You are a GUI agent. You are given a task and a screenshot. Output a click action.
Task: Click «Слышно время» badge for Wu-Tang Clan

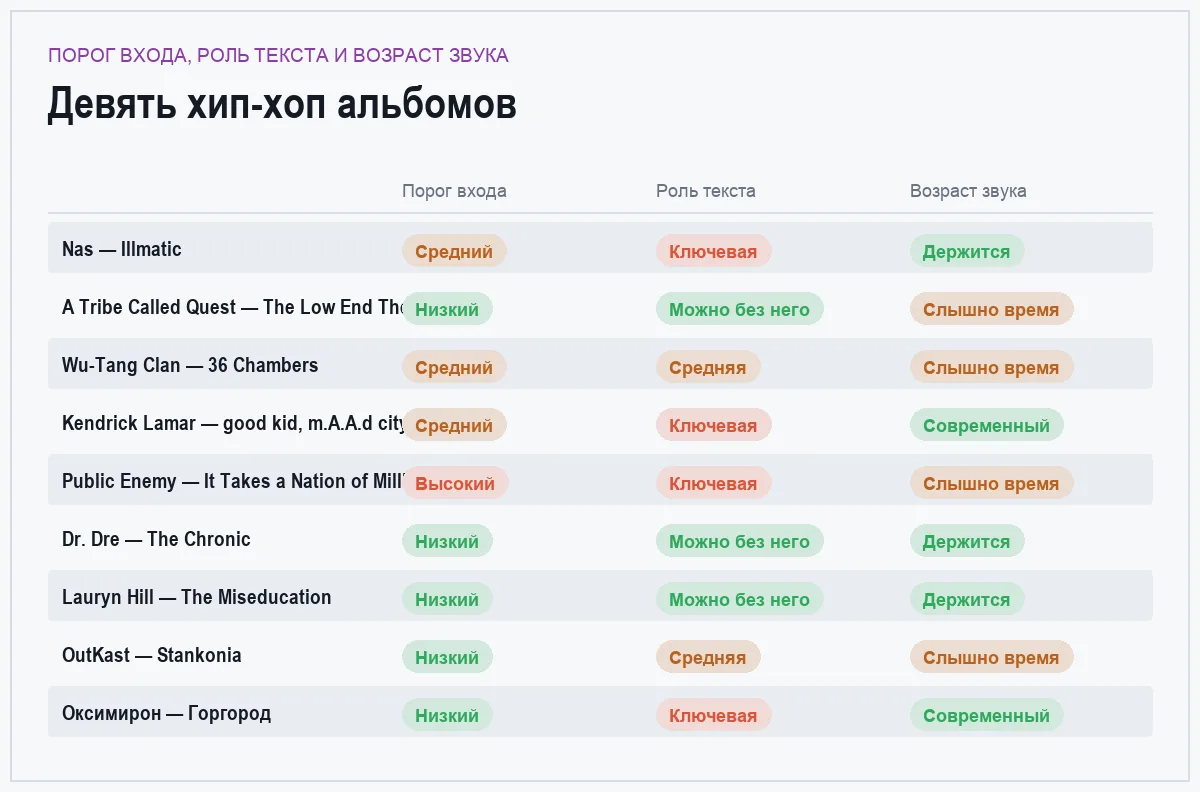tap(991, 367)
